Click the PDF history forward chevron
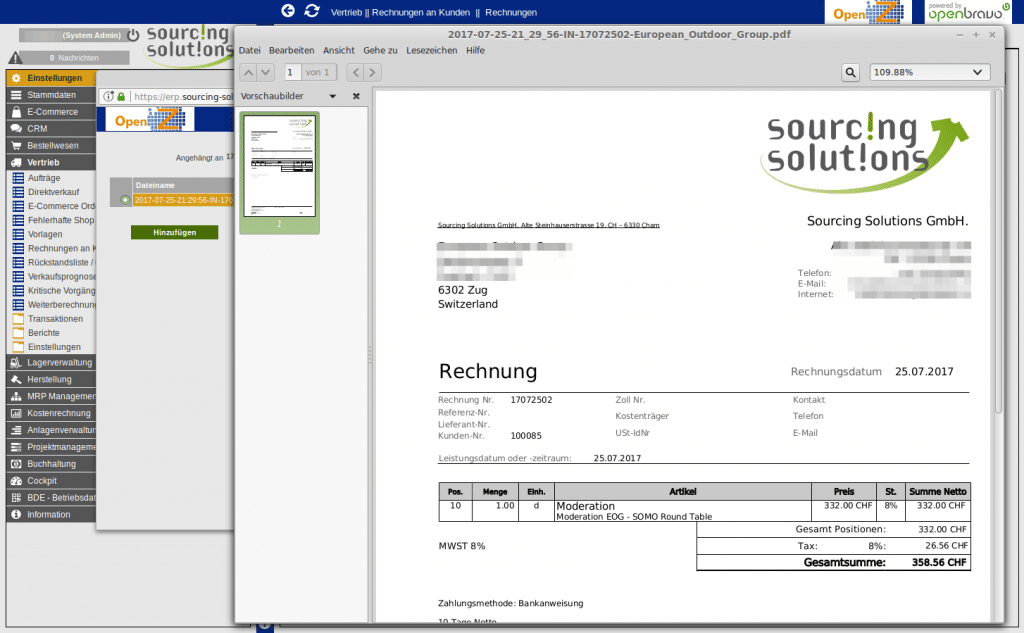This screenshot has height=633, width=1024. [372, 73]
